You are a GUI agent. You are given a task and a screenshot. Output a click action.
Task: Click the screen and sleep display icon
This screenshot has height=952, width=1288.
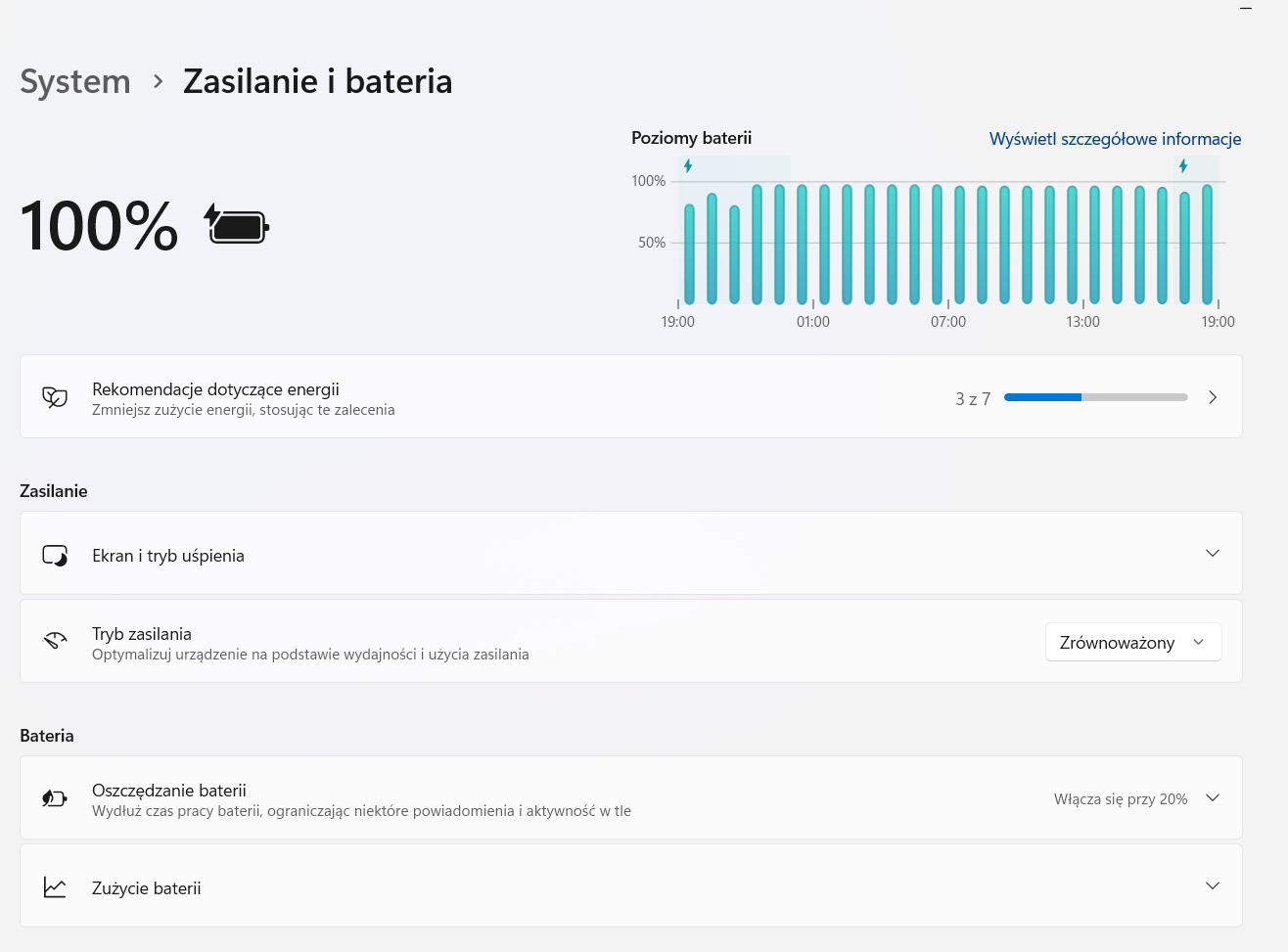pos(54,554)
